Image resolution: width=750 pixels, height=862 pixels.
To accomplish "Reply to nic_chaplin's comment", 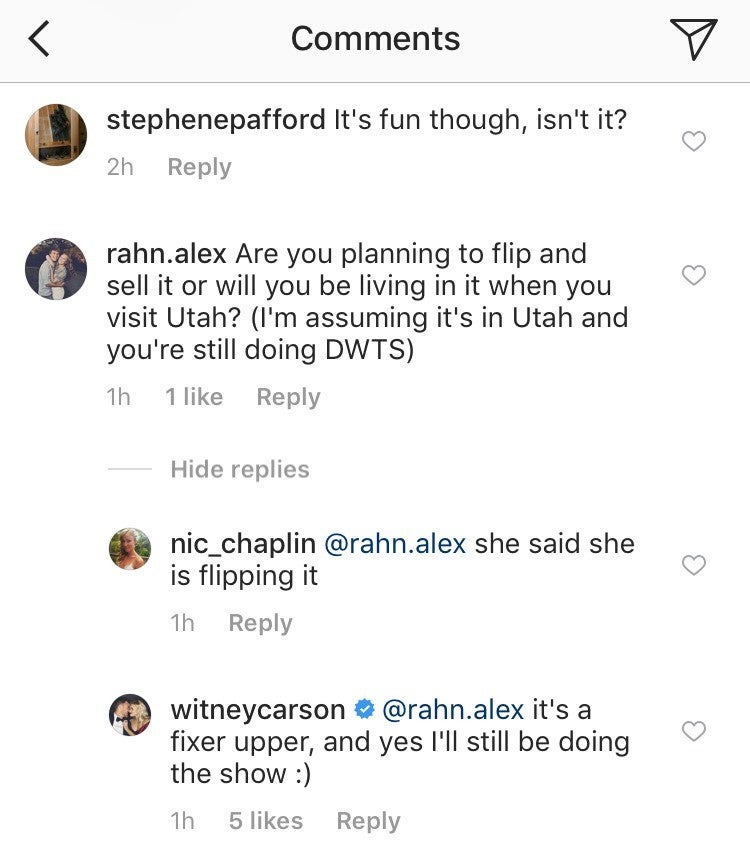I will tap(260, 623).
